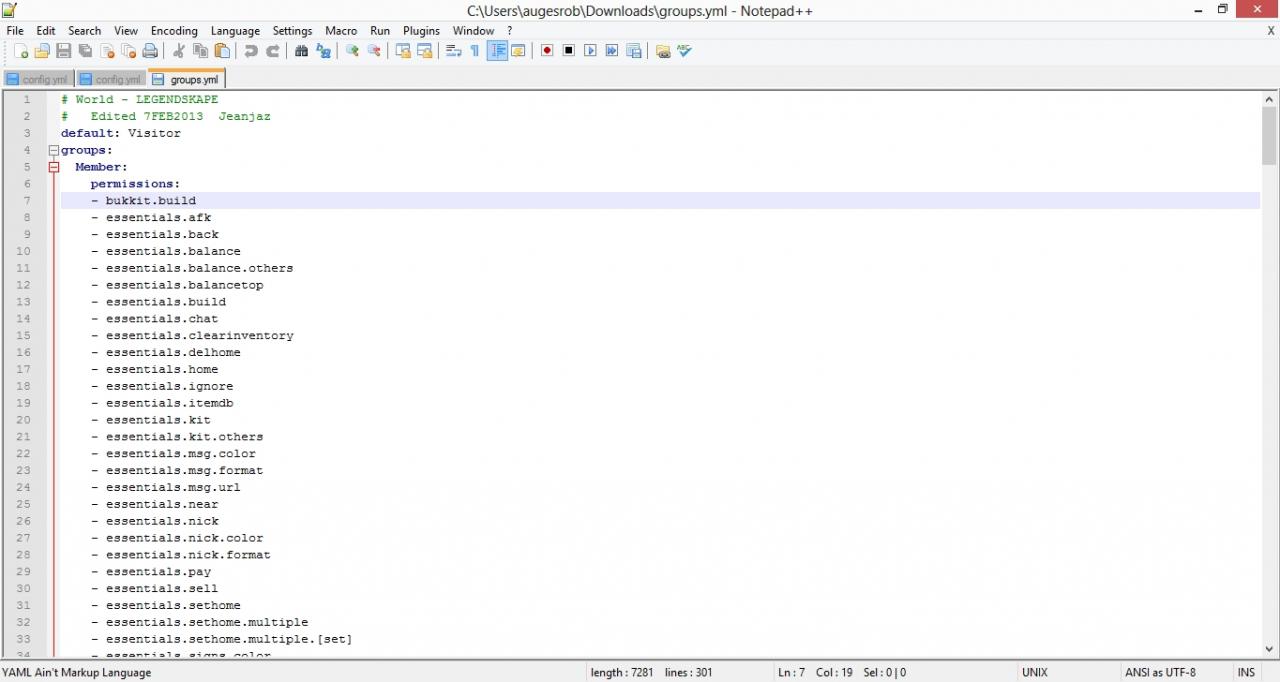Create a new document with the New icon
1280x682 pixels.
[20, 51]
